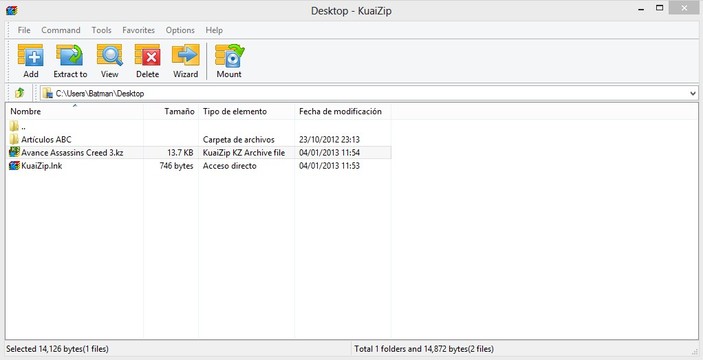Click the Add archive toolbar icon
Image resolution: width=703 pixels, height=360 pixels.
30,61
